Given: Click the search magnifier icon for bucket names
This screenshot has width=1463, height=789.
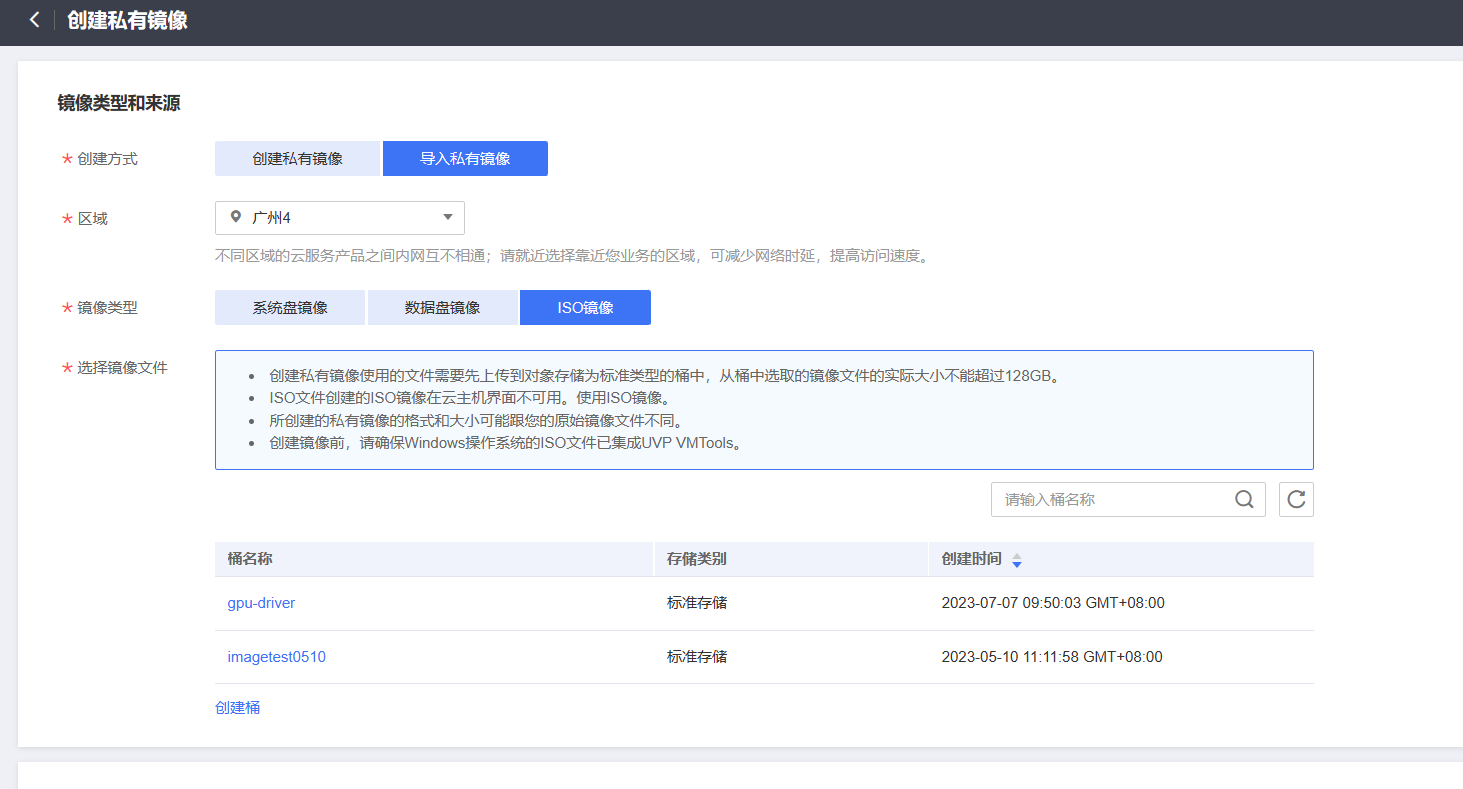Looking at the screenshot, I should click(x=1244, y=499).
